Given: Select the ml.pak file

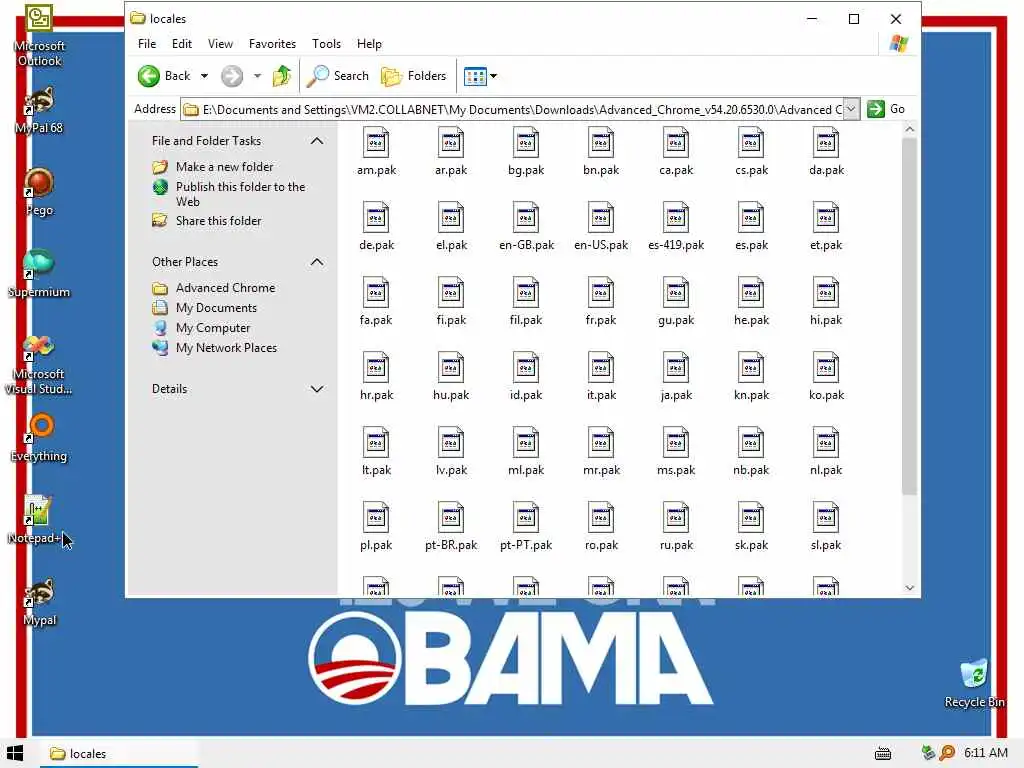Looking at the screenshot, I should pos(526,453).
